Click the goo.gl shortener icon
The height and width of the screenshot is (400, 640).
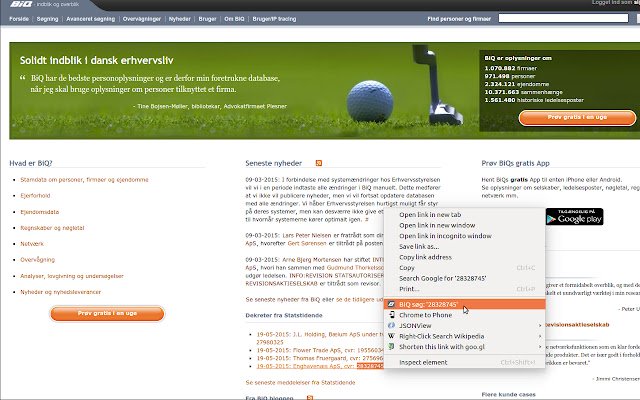[x=391, y=347]
